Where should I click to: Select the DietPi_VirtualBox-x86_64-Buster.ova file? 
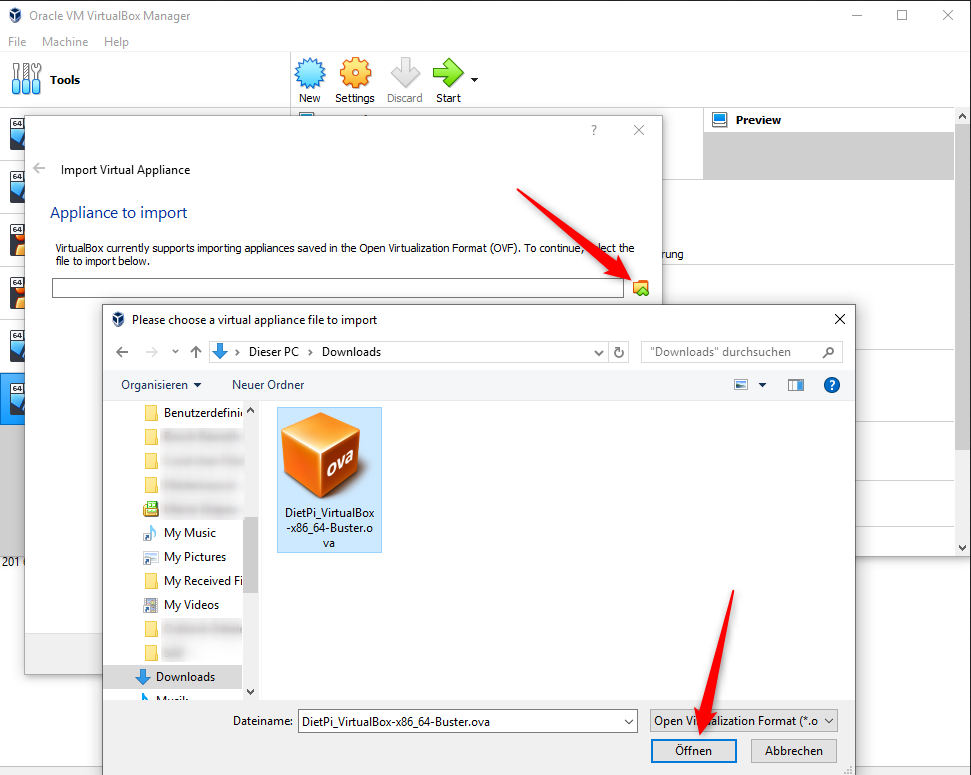point(329,479)
